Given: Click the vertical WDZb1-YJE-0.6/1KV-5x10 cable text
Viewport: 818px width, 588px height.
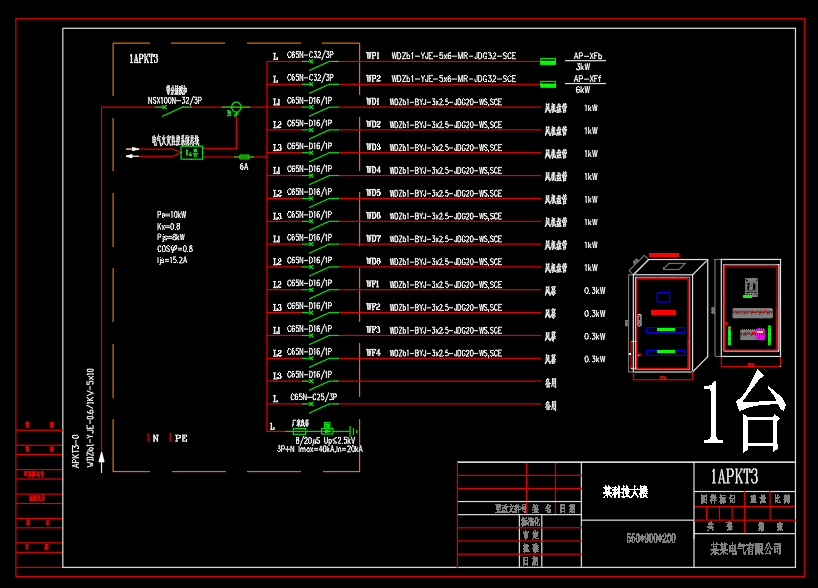Looking at the screenshot, I should 91,418.
